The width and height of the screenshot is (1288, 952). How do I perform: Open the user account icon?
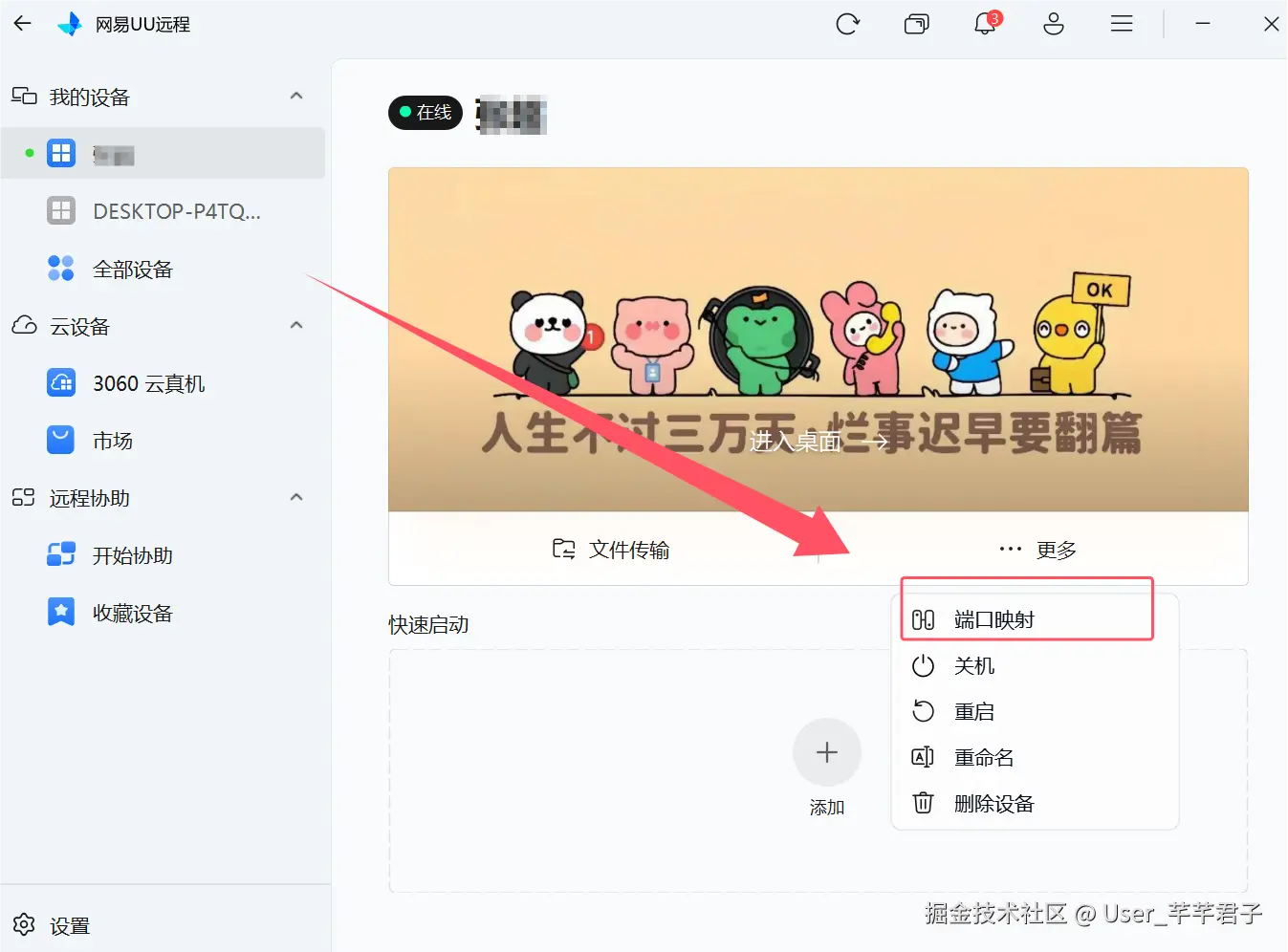1054,24
